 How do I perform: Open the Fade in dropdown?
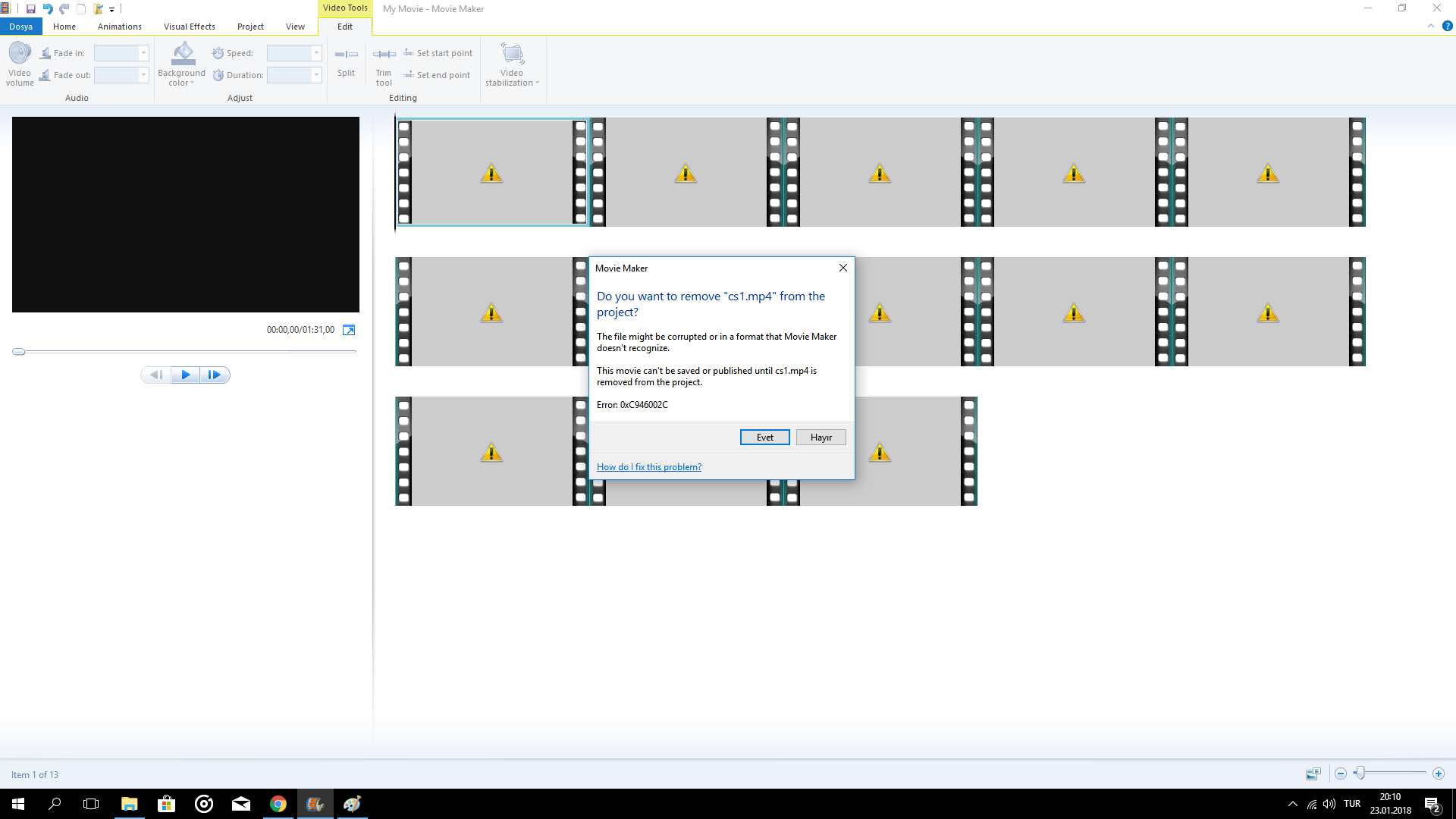(143, 53)
